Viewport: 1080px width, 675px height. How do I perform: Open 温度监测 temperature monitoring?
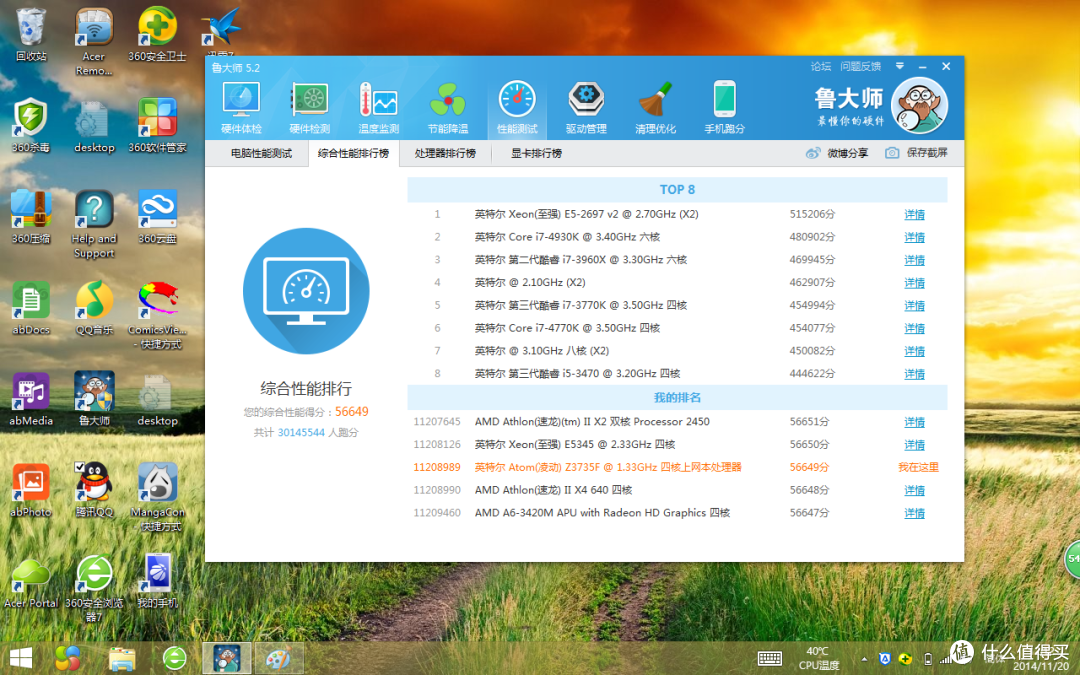[378, 107]
